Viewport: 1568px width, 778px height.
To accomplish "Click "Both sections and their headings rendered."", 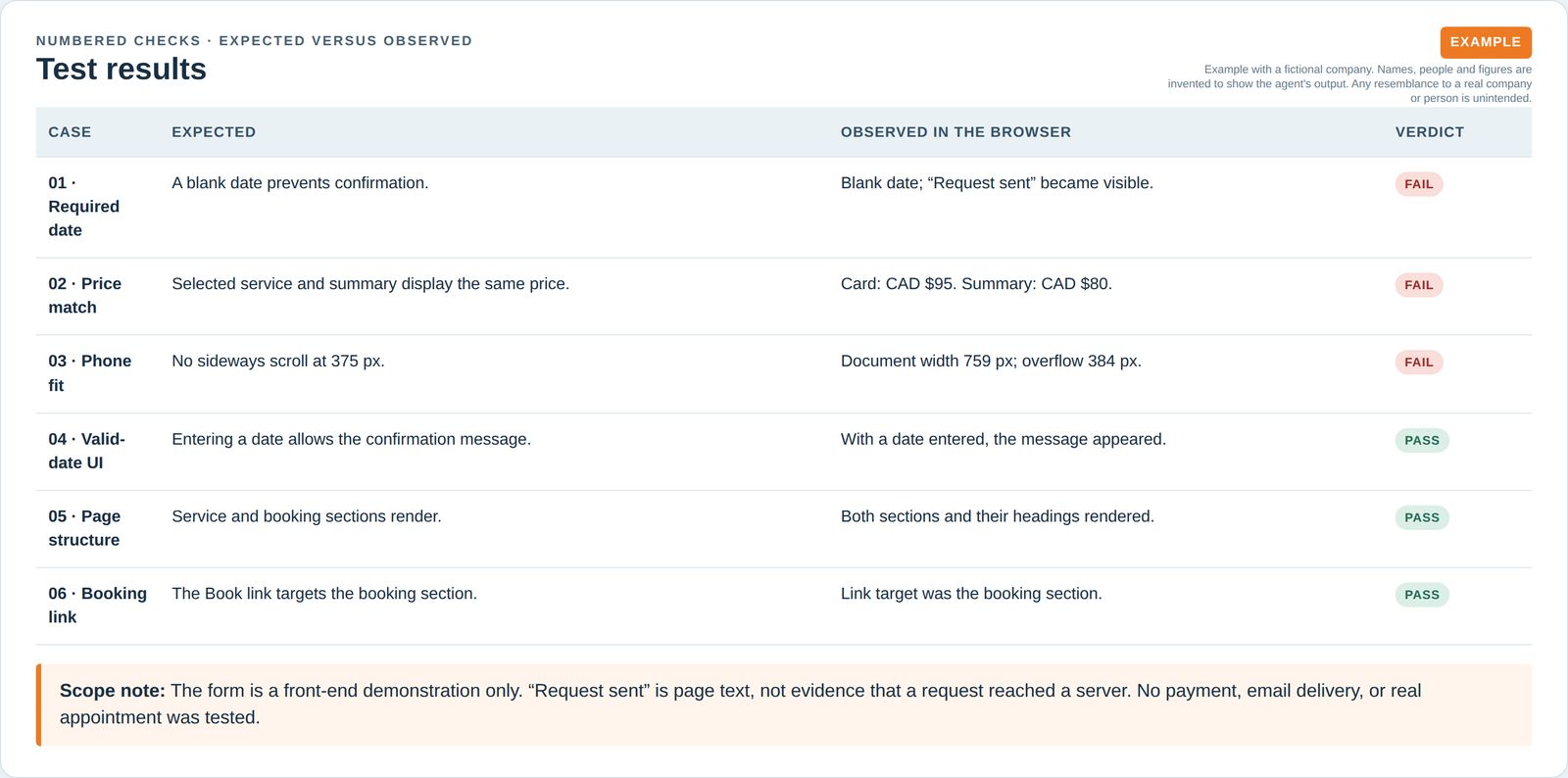I will pos(998,516).
